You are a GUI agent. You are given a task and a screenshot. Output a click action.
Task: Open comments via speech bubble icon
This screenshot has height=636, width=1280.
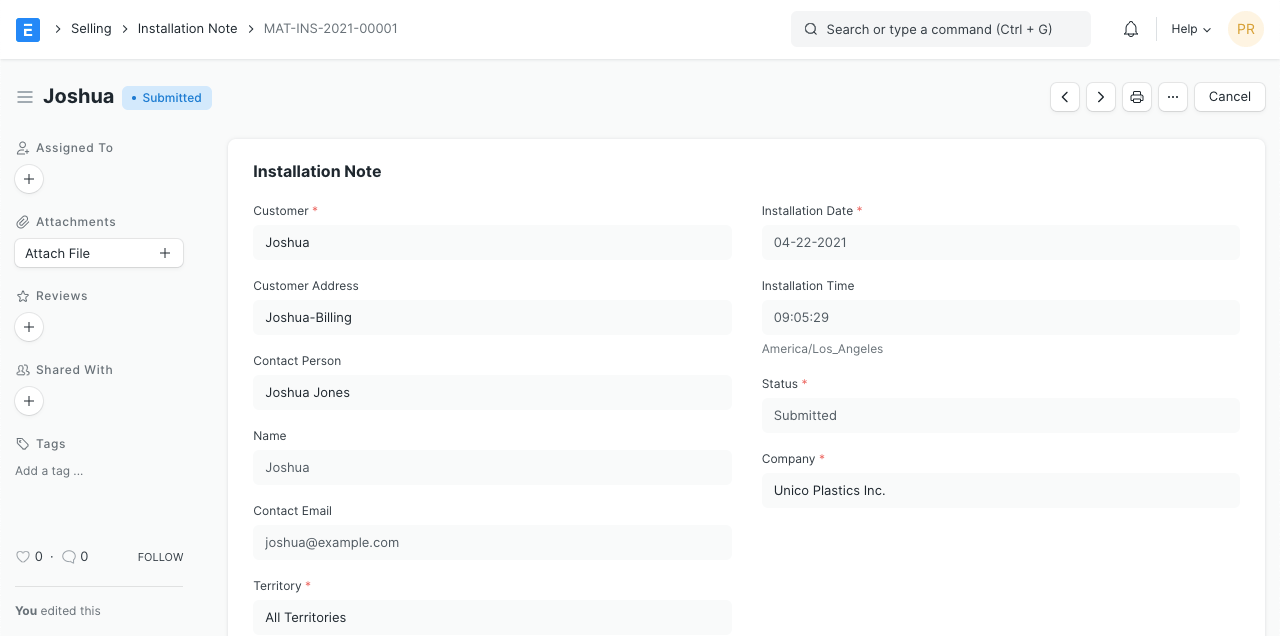(x=69, y=557)
